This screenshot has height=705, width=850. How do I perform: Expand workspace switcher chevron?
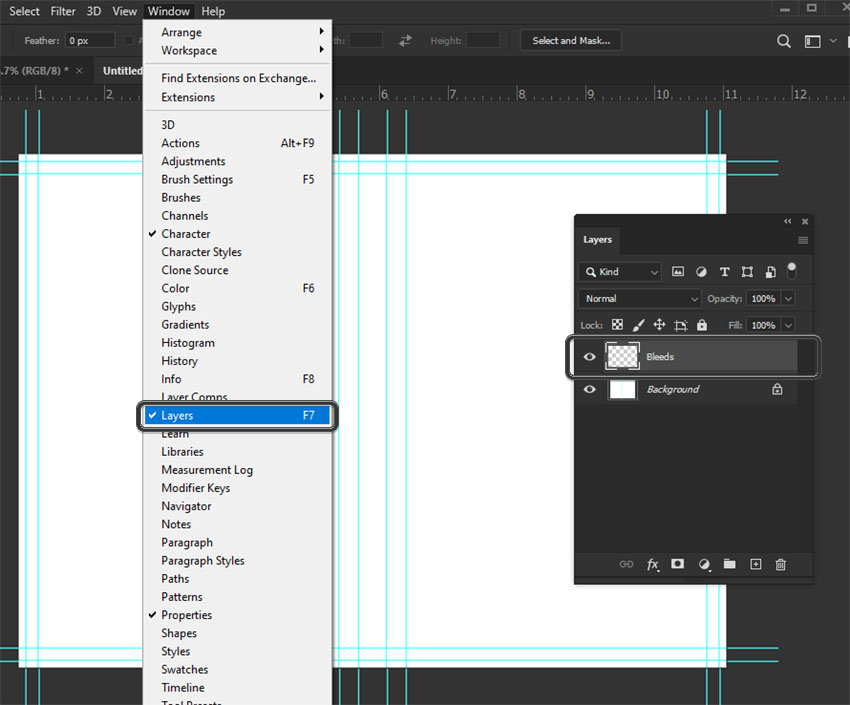(x=833, y=41)
